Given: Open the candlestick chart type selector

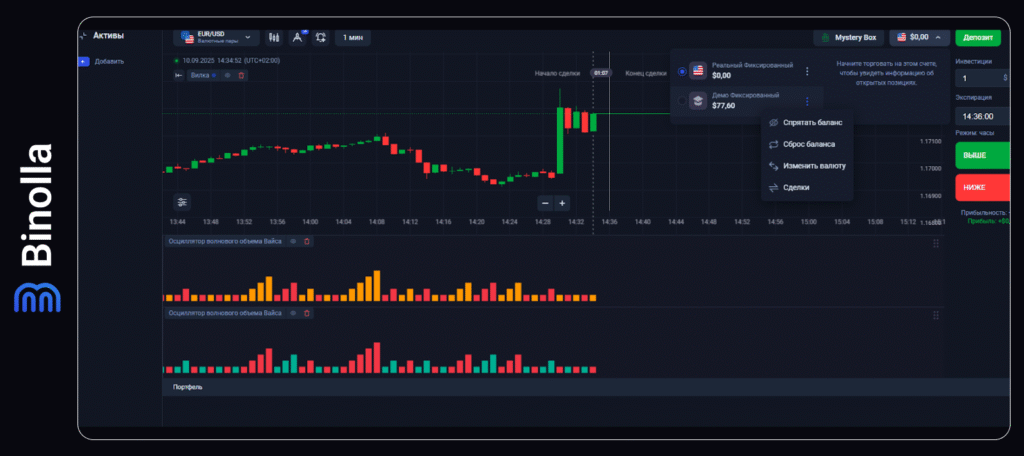Looking at the screenshot, I should [x=274, y=37].
